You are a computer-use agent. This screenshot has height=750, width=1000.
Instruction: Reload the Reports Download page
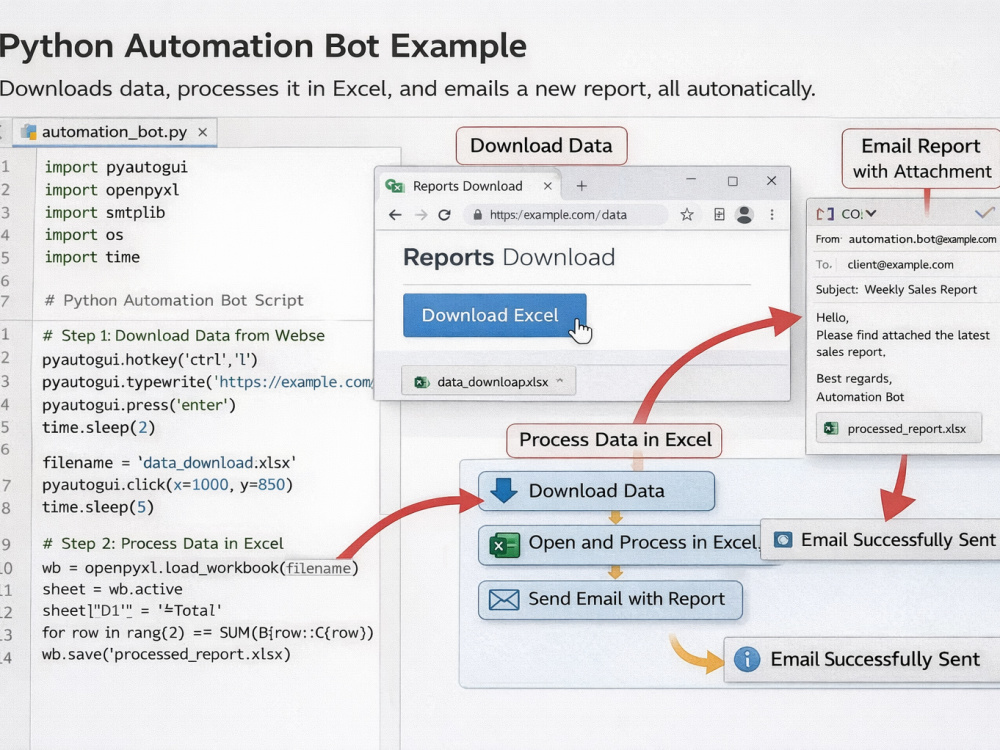tap(445, 215)
